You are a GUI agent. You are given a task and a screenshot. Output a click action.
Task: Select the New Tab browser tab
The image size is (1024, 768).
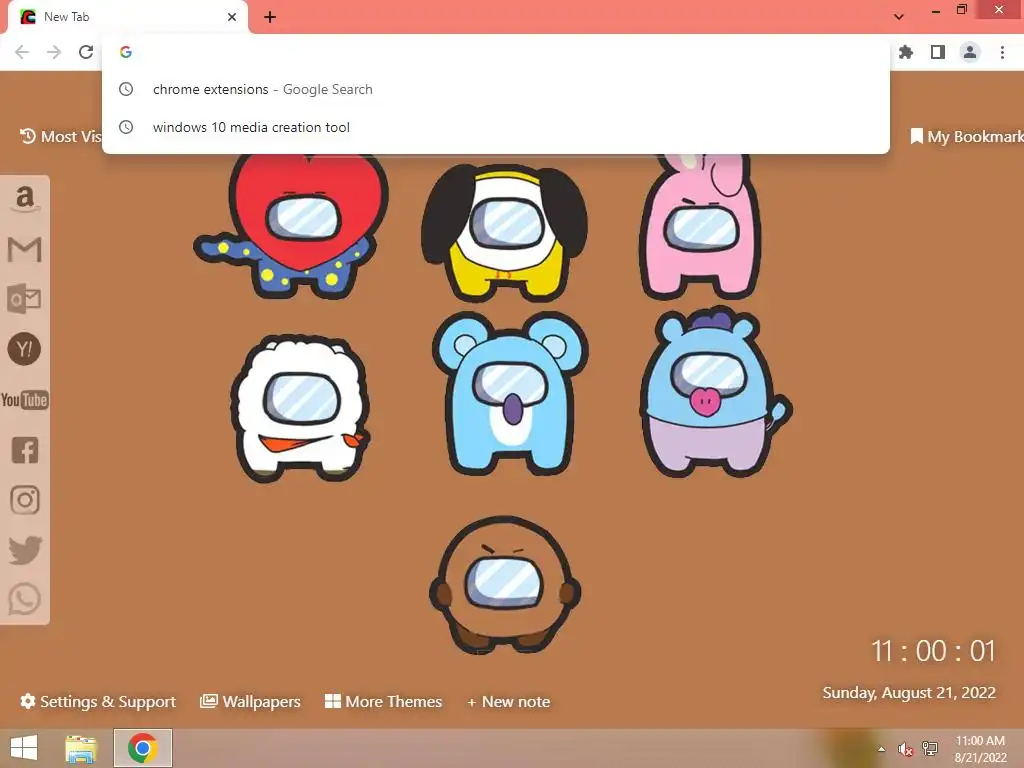(127, 17)
